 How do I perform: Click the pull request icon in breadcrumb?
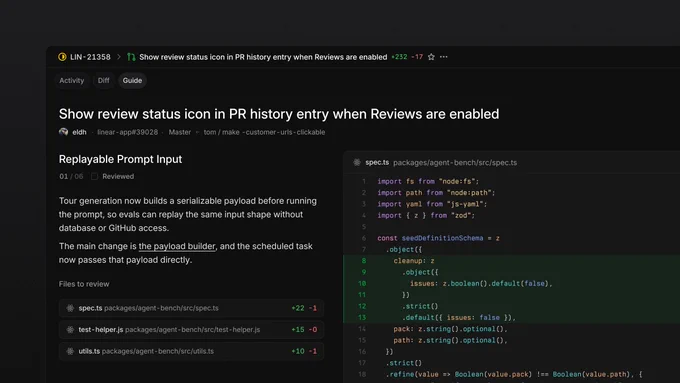pos(131,57)
